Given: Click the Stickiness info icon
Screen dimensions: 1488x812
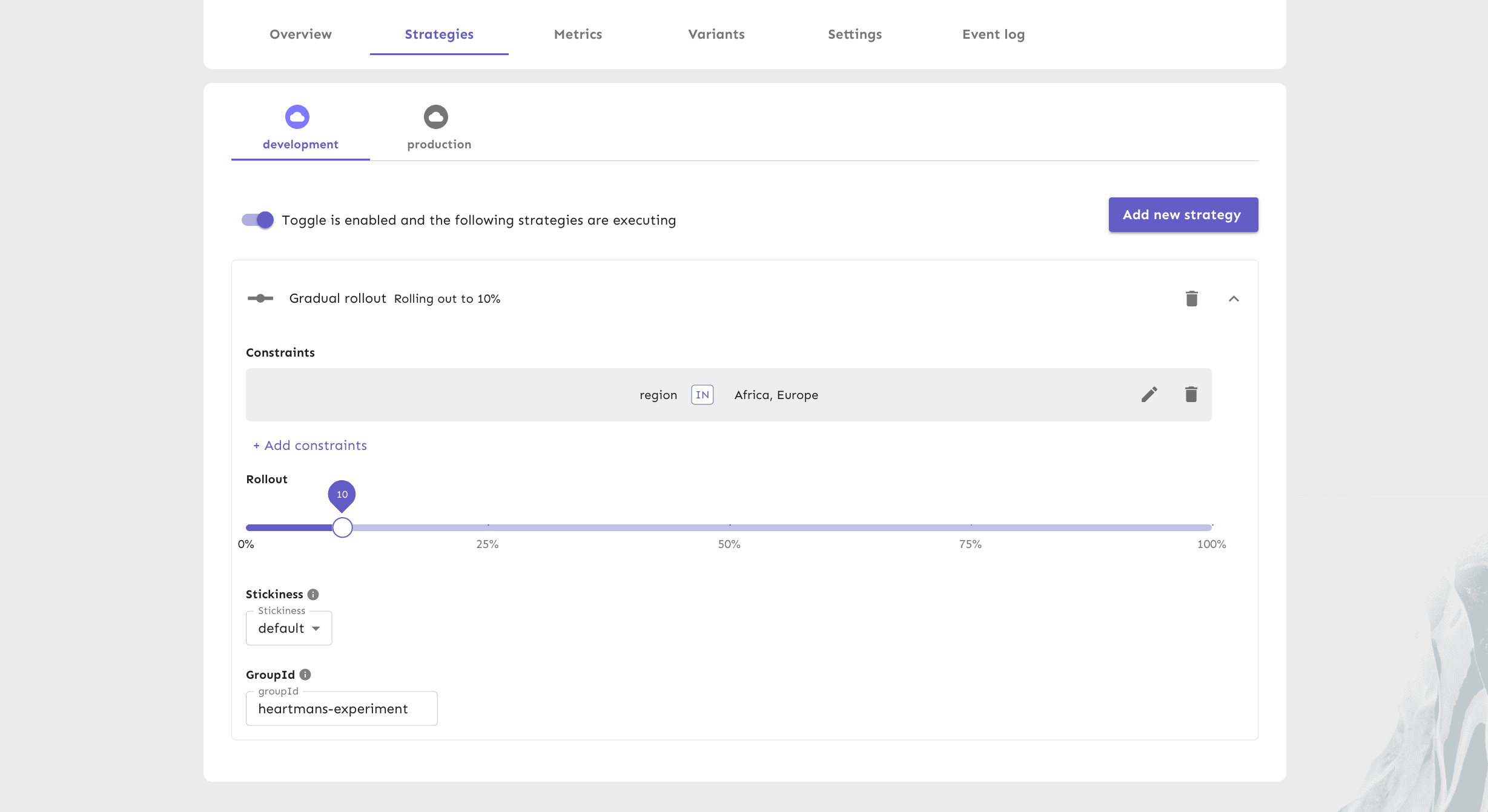Looking at the screenshot, I should 313,594.
